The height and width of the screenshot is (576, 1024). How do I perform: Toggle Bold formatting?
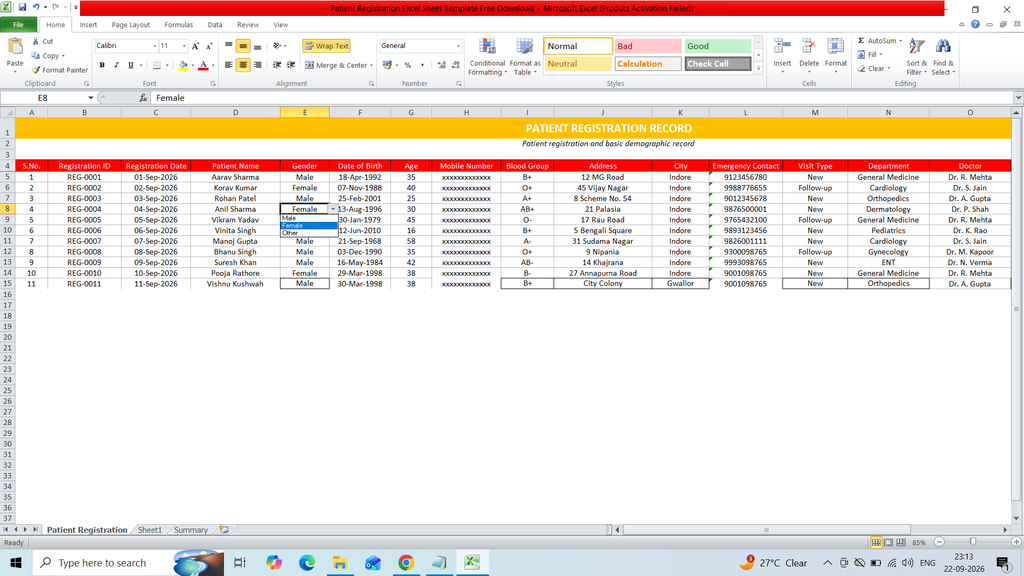102,65
